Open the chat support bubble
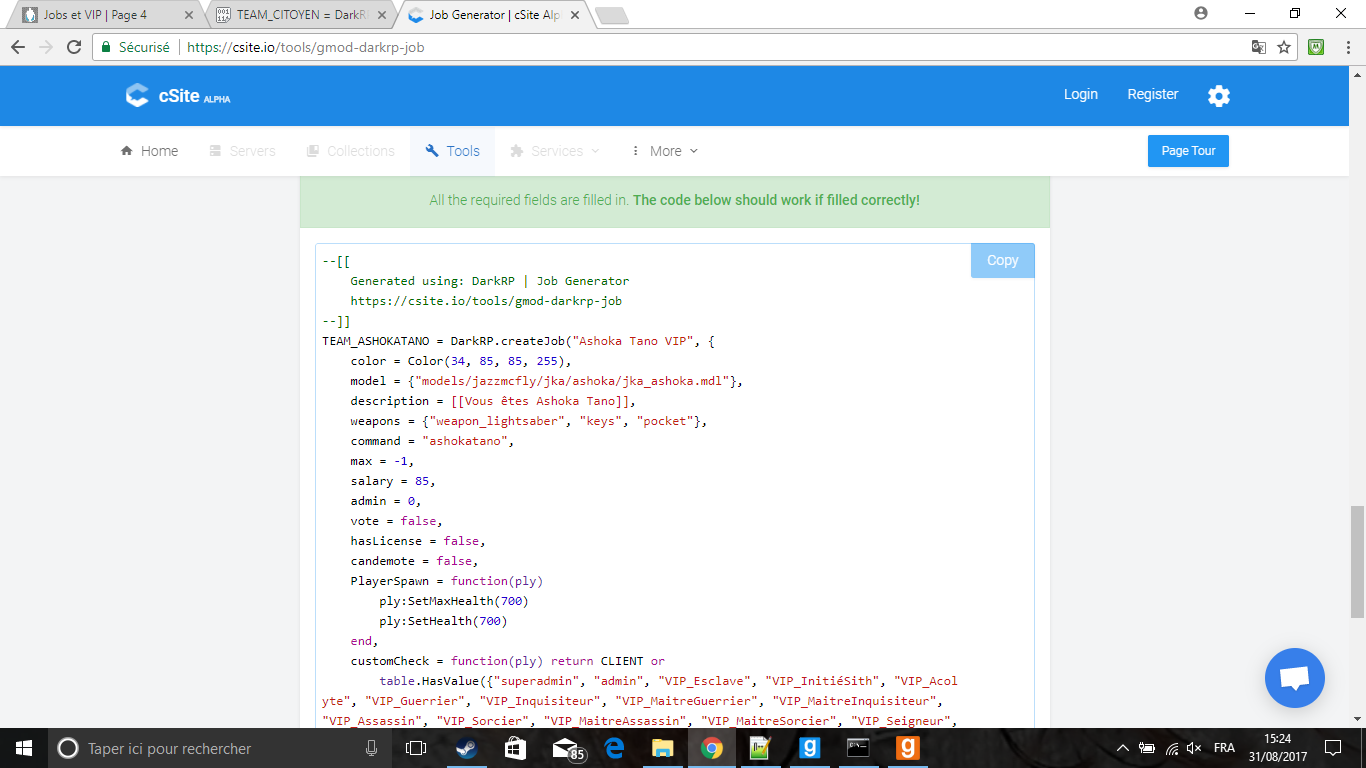The height and width of the screenshot is (768, 1366). point(1294,678)
